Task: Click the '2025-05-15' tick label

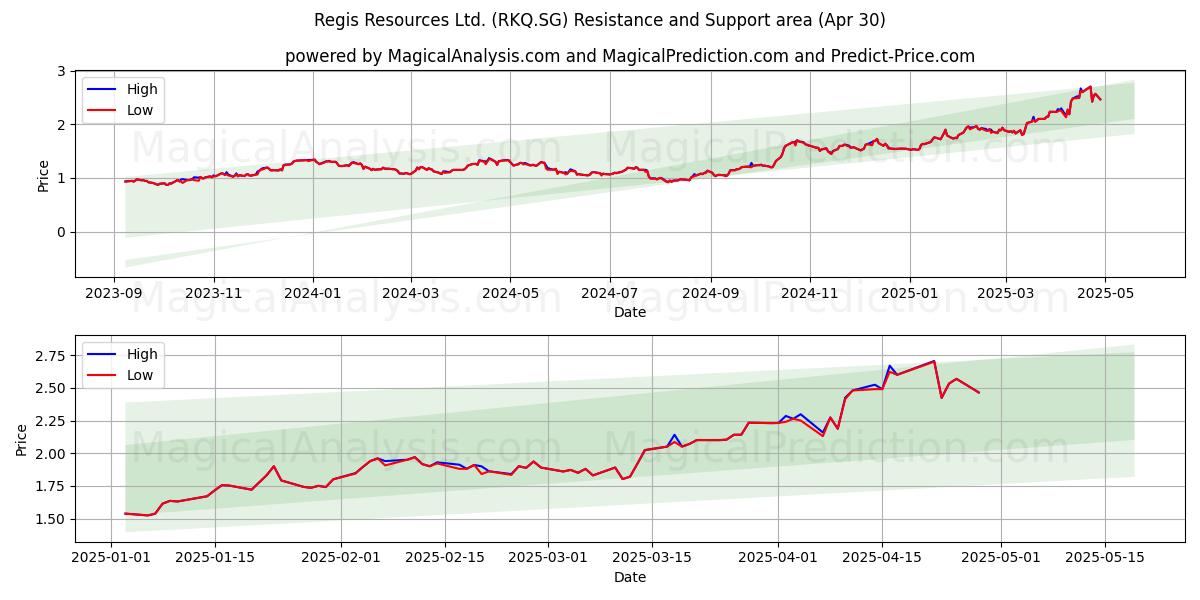Action: tap(1105, 558)
